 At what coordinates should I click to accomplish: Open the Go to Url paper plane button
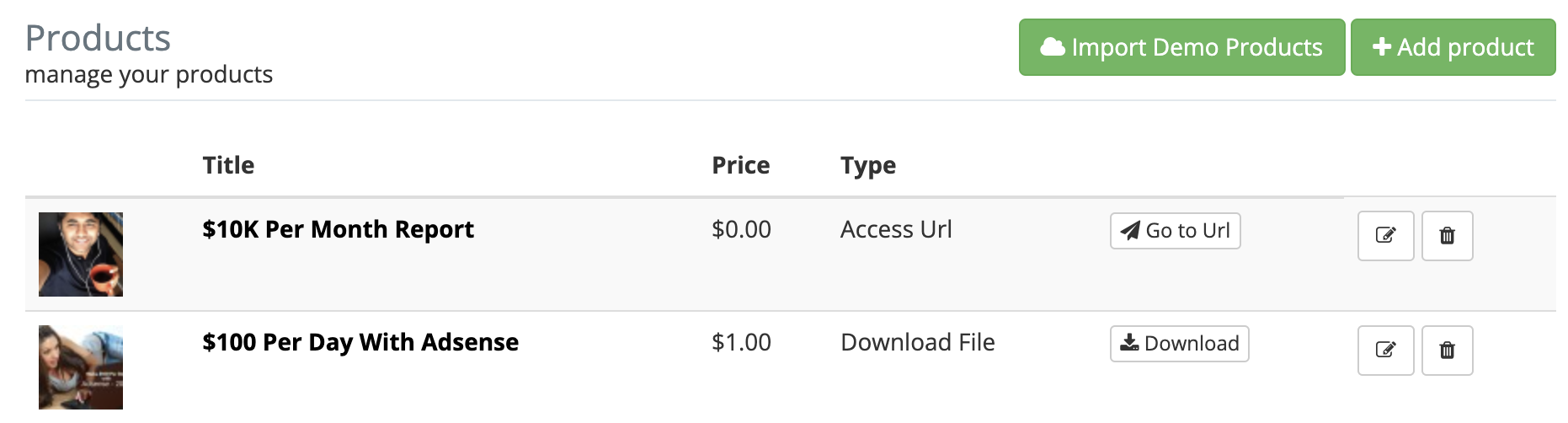pos(1175,231)
